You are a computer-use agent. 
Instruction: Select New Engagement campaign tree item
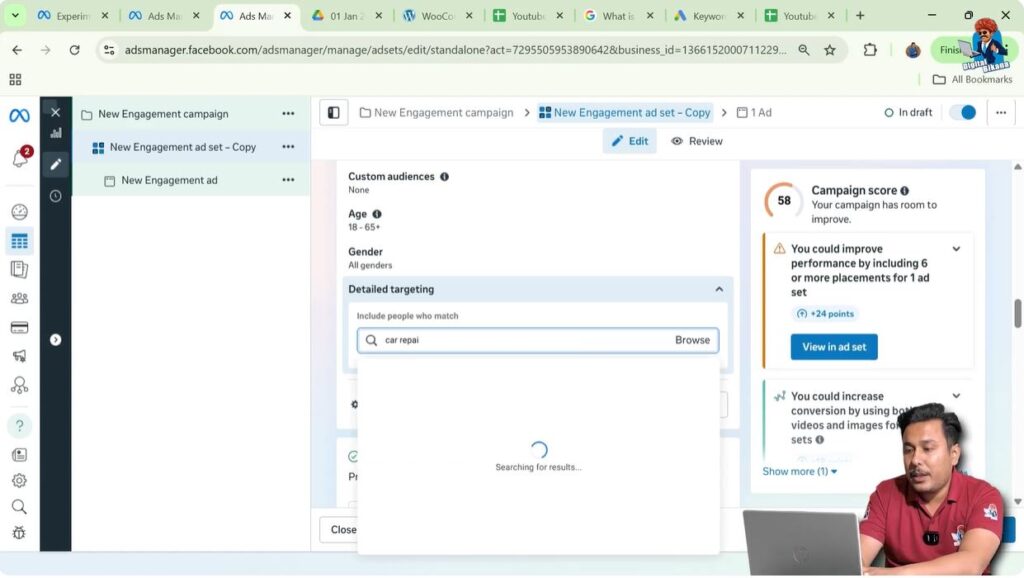click(163, 114)
